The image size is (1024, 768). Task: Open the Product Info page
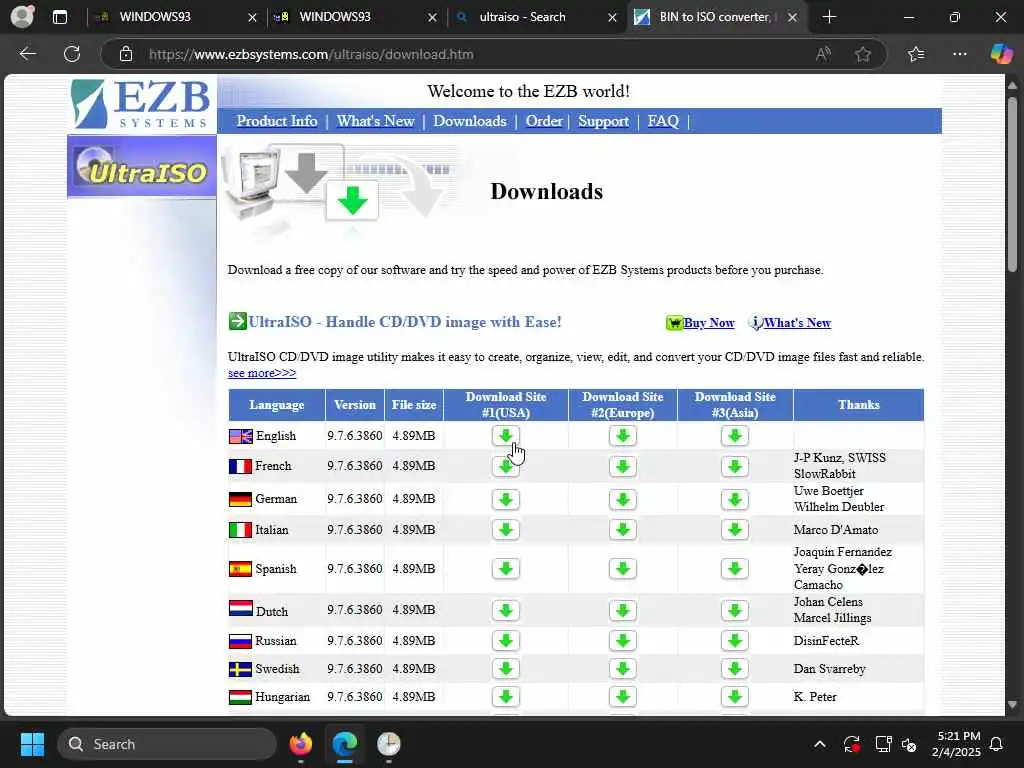click(x=277, y=121)
